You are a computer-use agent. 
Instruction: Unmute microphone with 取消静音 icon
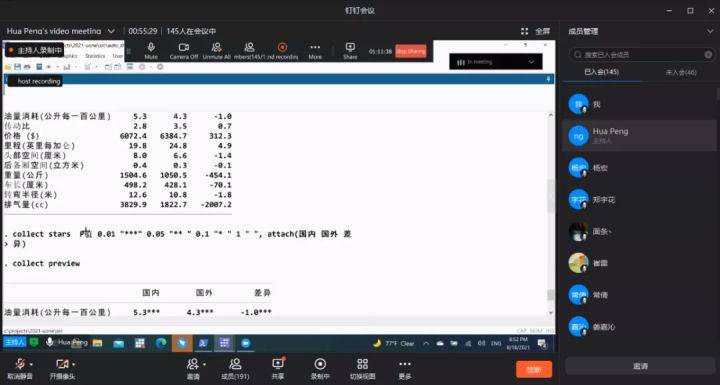coord(20,365)
